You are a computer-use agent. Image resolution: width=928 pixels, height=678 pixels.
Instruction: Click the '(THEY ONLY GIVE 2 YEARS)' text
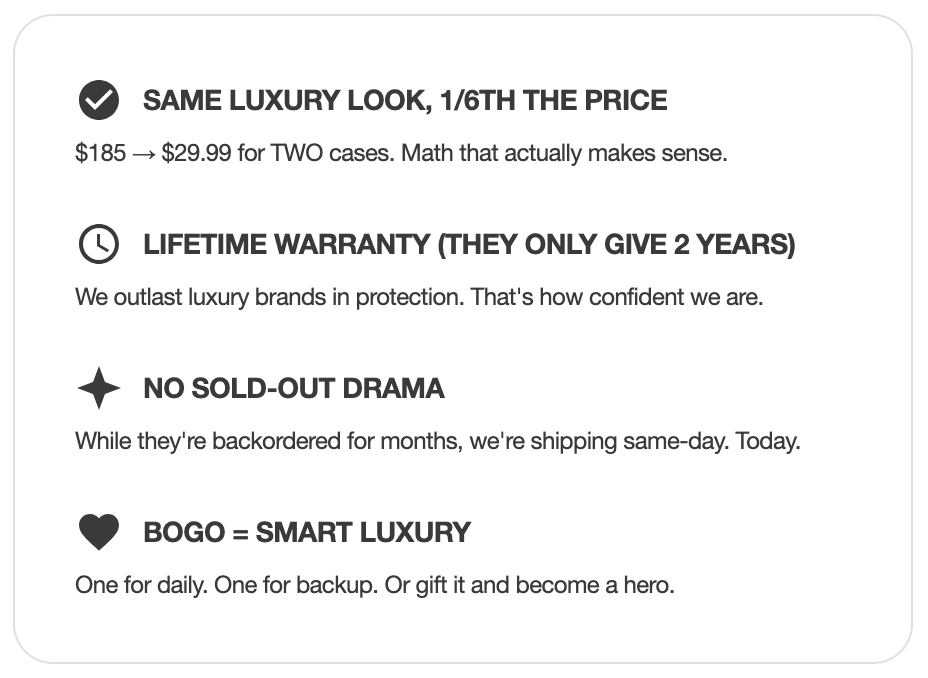tap(616, 245)
